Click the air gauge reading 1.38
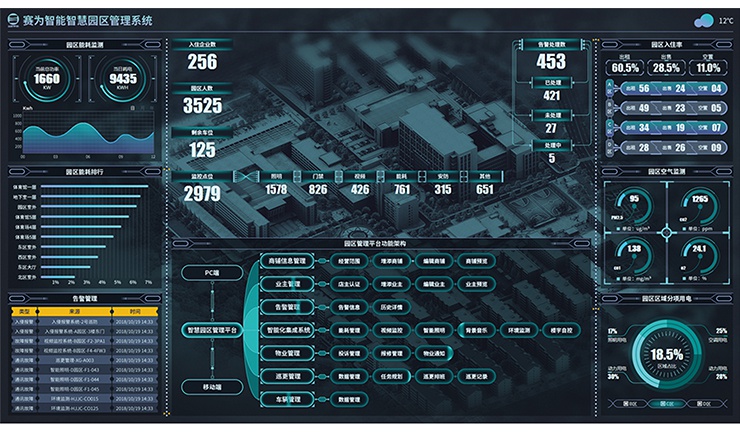Image resolution: width=740 pixels, height=448 pixels. tap(634, 253)
